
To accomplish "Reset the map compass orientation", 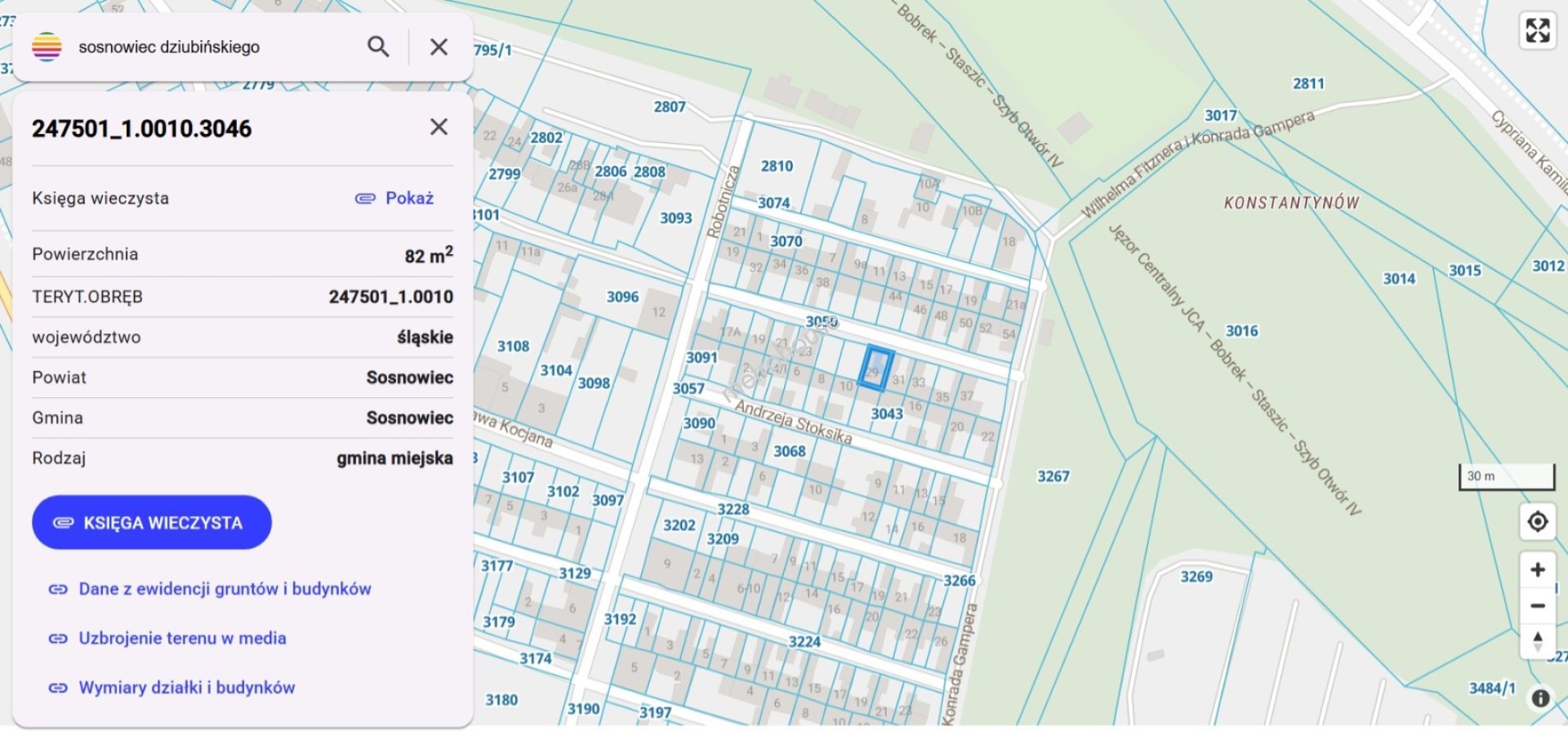I will pos(1537,641).
